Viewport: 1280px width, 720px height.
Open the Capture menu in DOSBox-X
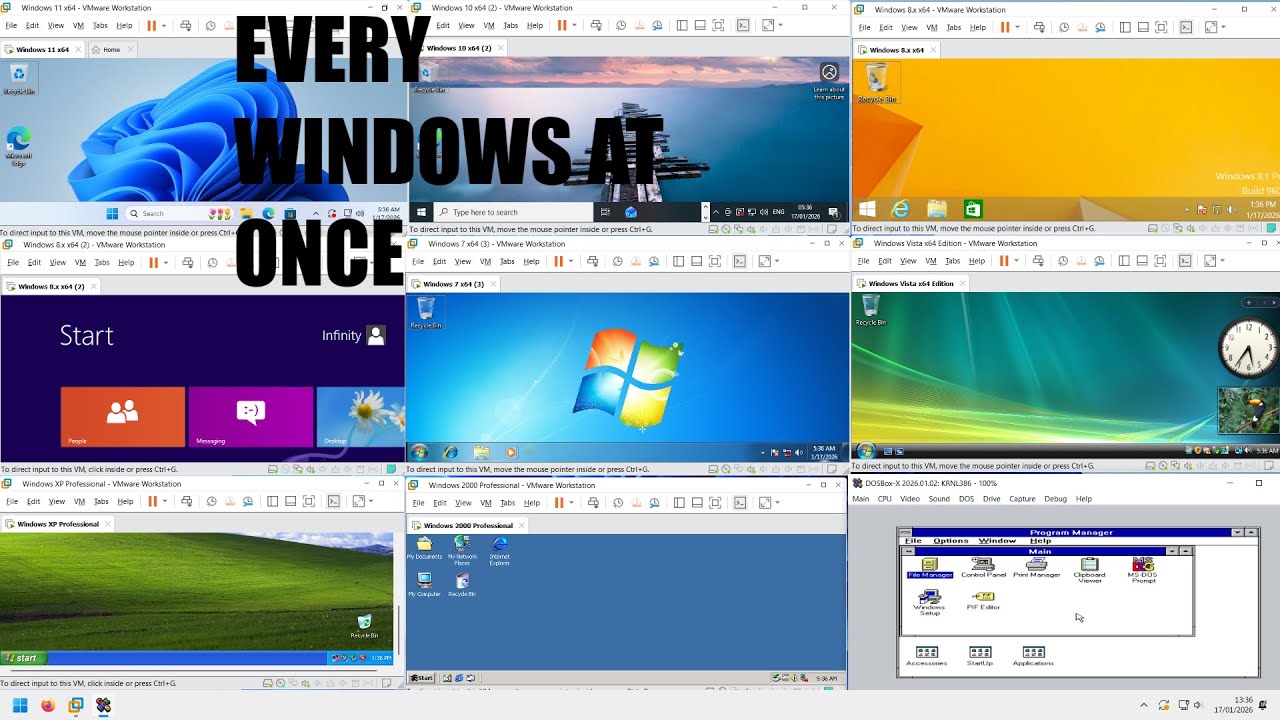pos(1022,498)
